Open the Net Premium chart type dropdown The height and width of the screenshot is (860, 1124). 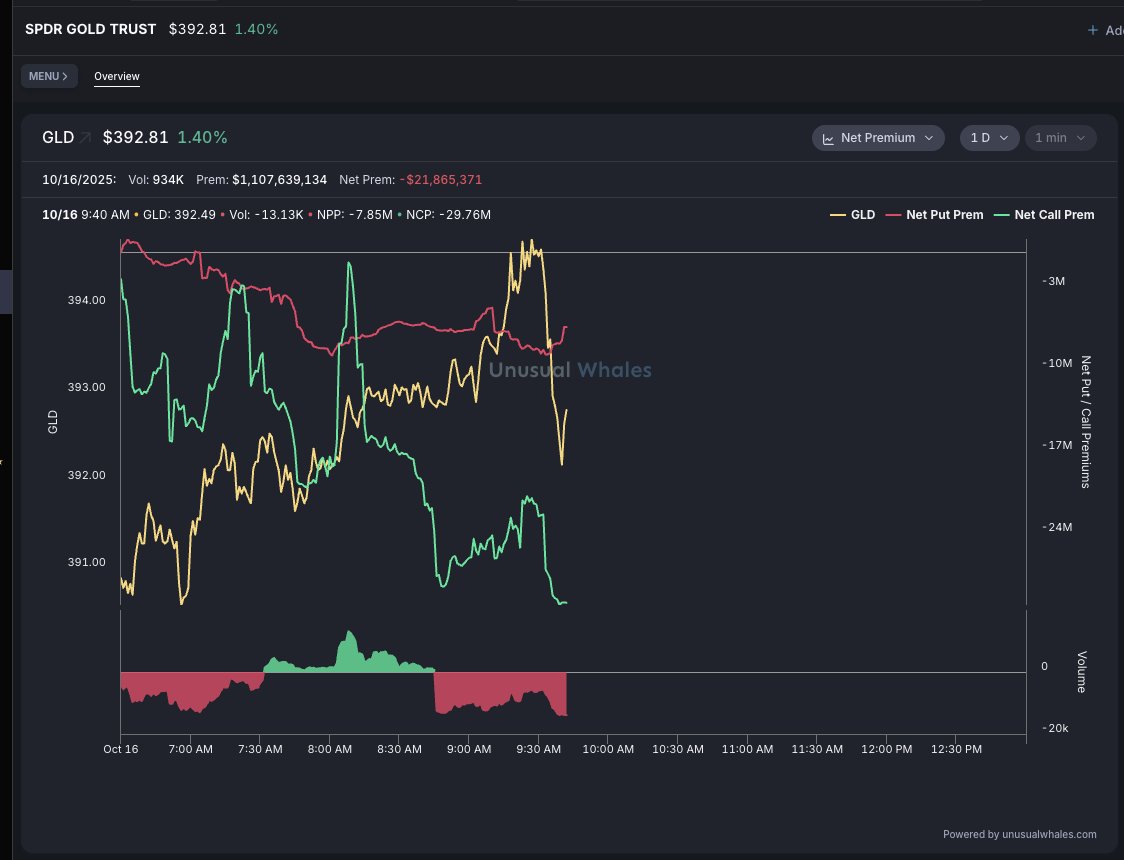[878, 138]
